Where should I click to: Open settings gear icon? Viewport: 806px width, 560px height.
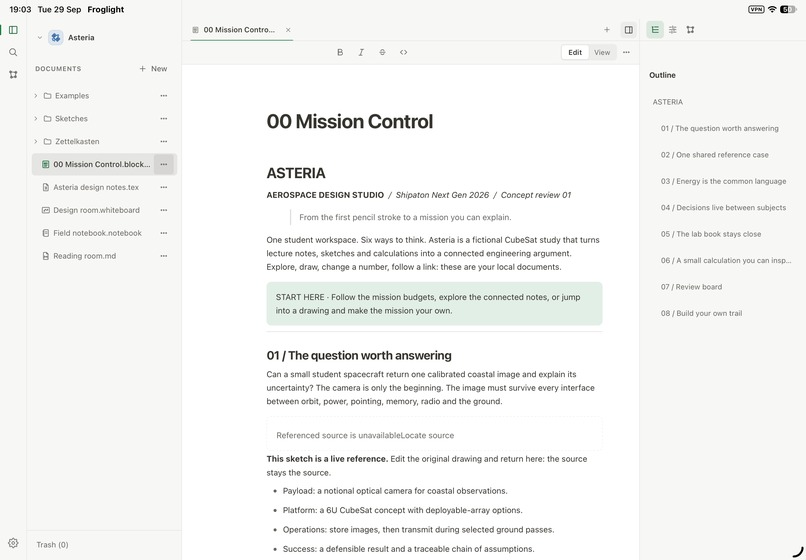[13, 543]
